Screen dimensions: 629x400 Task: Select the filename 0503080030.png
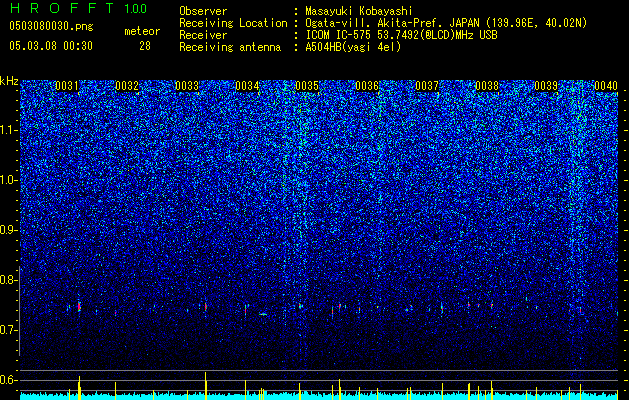[51, 26]
